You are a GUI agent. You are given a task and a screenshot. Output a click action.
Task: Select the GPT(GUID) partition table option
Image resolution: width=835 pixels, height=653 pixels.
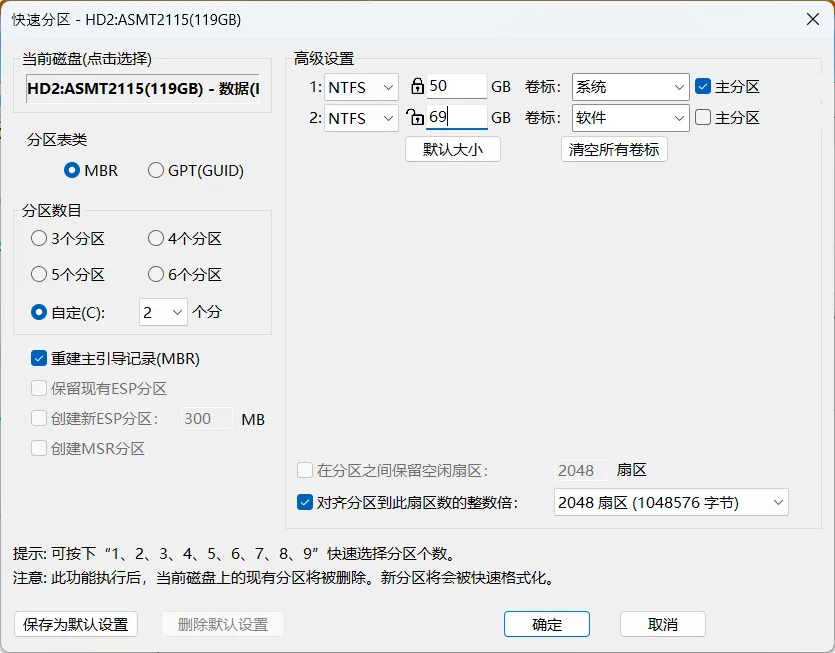(195, 170)
